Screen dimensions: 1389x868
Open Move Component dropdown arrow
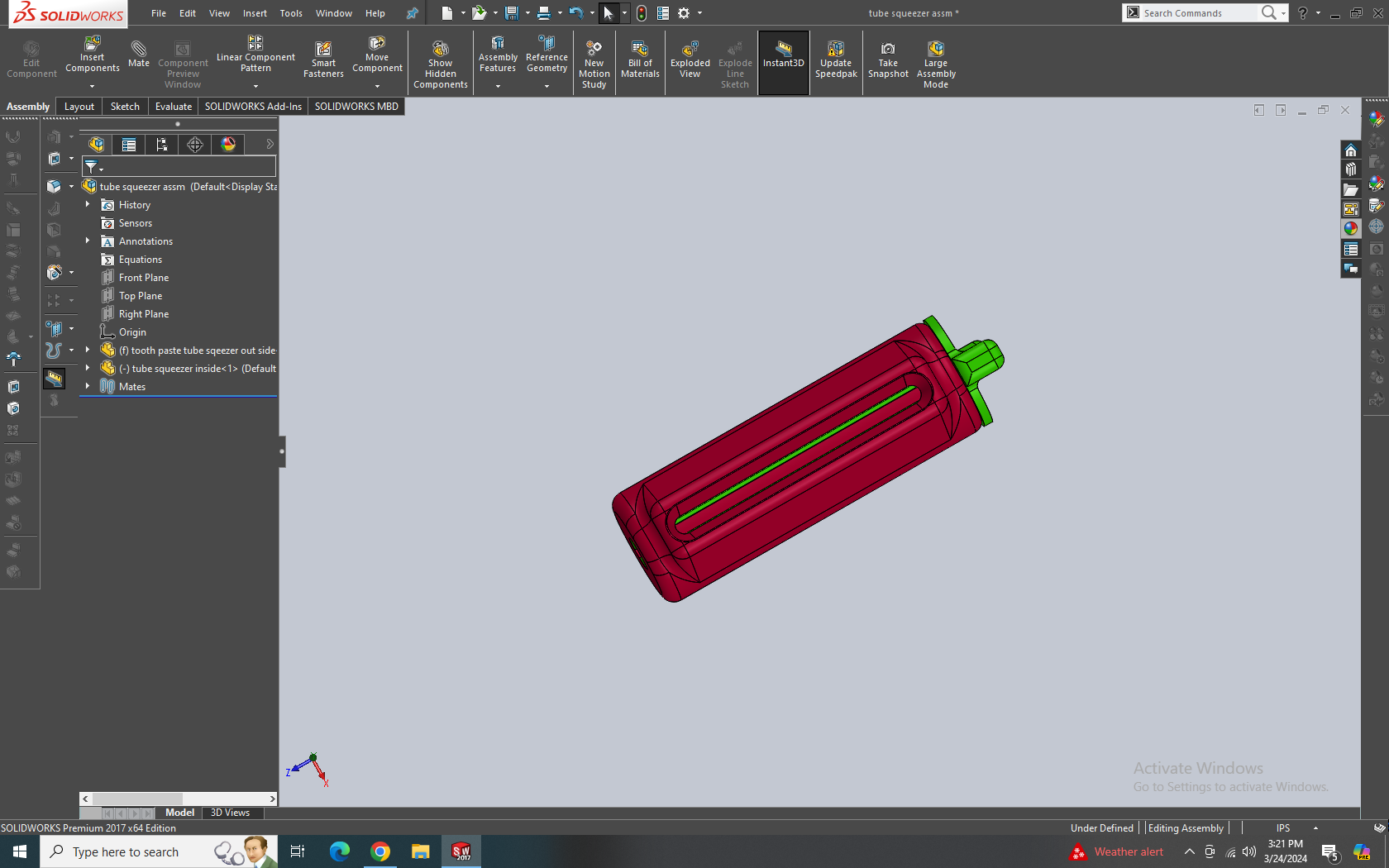point(377,86)
